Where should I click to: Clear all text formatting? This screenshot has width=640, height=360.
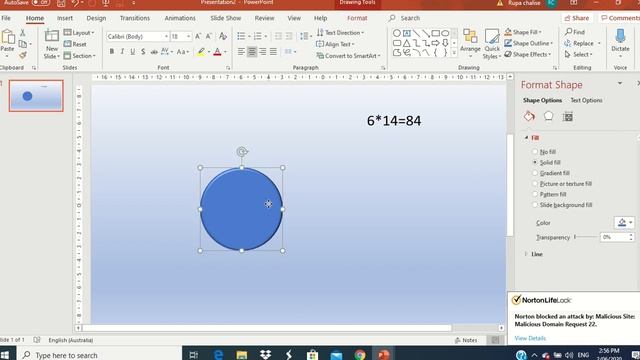223,36
